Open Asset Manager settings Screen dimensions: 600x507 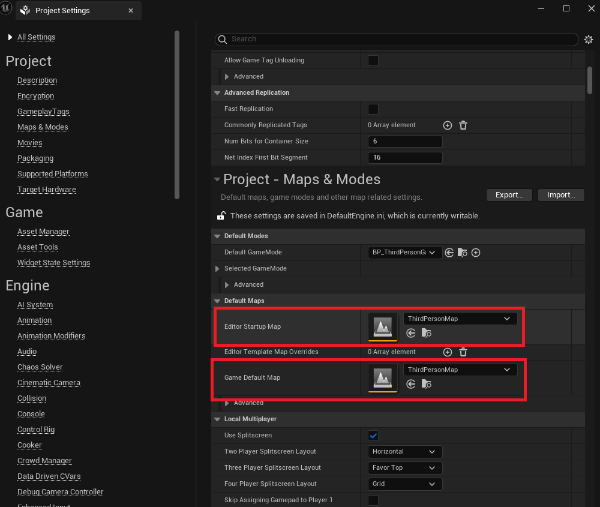[x=43, y=232]
